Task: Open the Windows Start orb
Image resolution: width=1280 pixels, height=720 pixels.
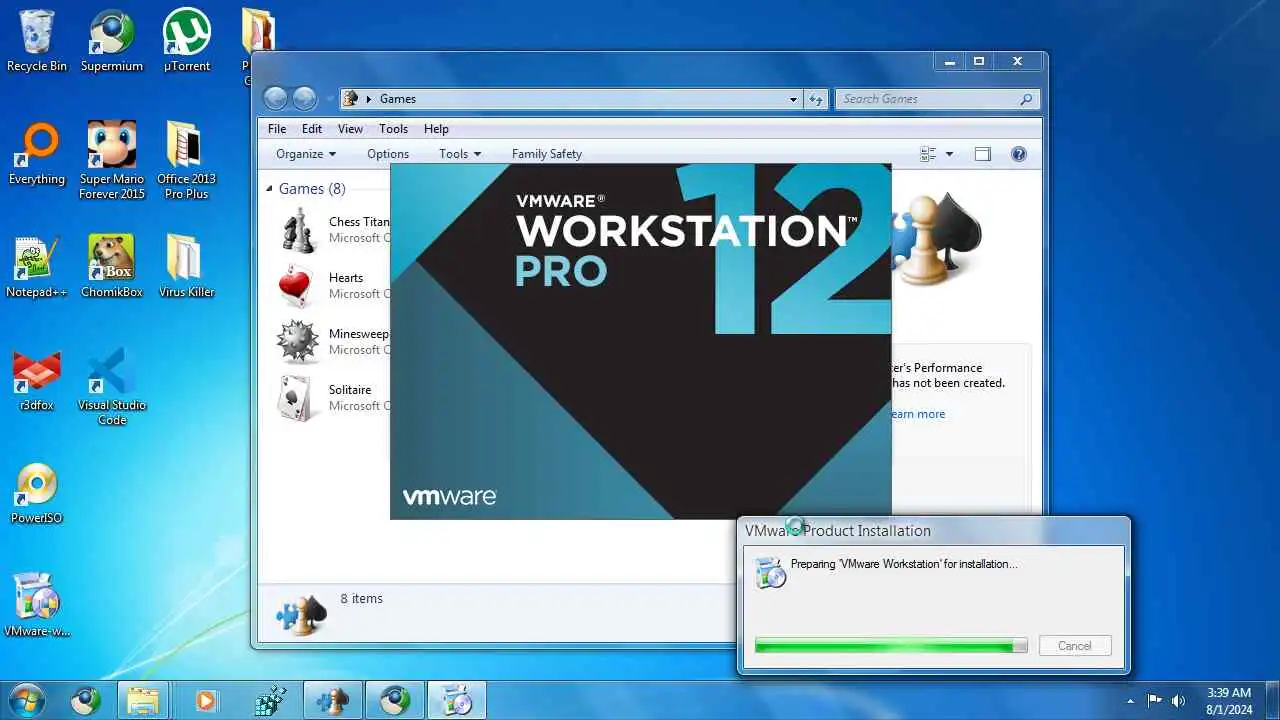Action: click(x=27, y=700)
